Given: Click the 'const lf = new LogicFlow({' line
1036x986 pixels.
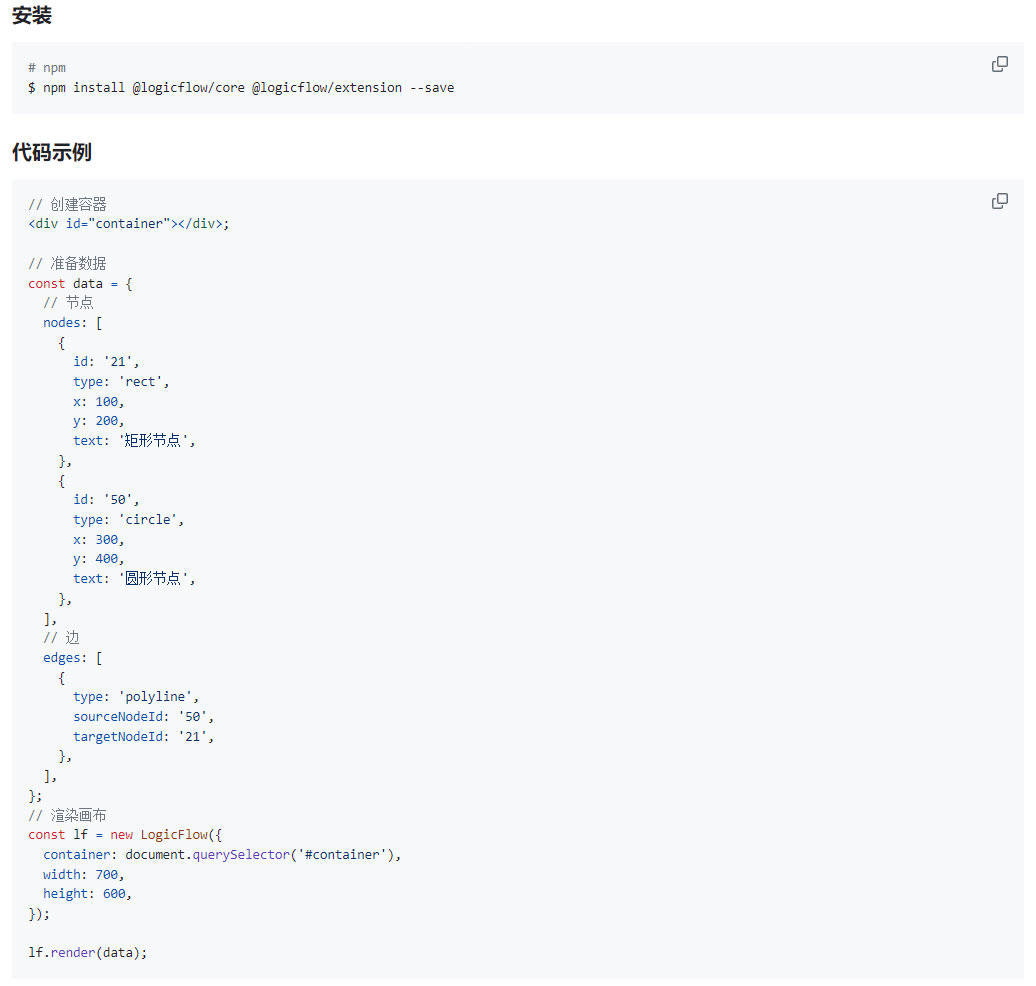Looking at the screenshot, I should click(125, 835).
